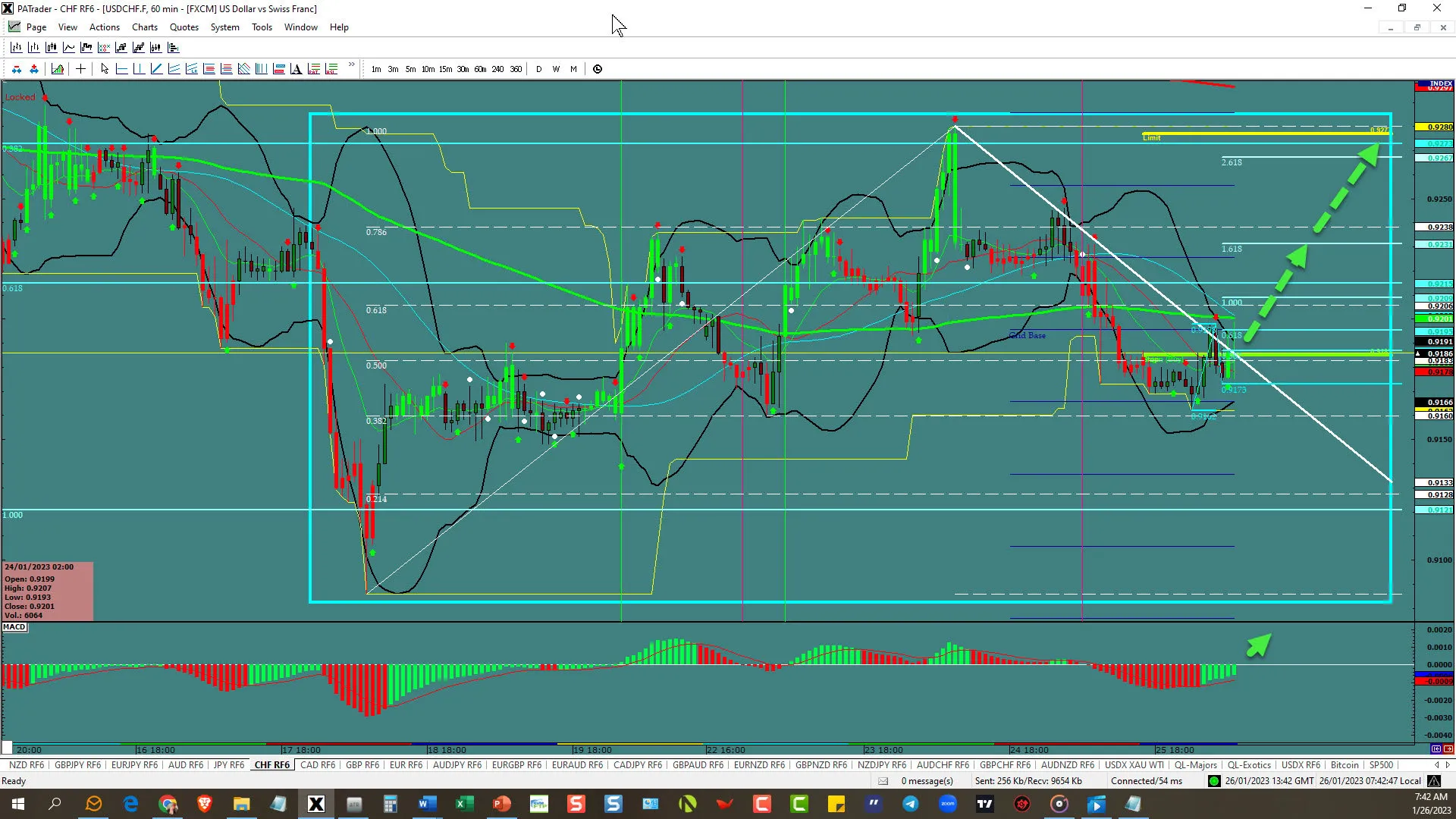Select the point and figure chart icon
This screenshot has height=819, width=1456.
(103, 48)
